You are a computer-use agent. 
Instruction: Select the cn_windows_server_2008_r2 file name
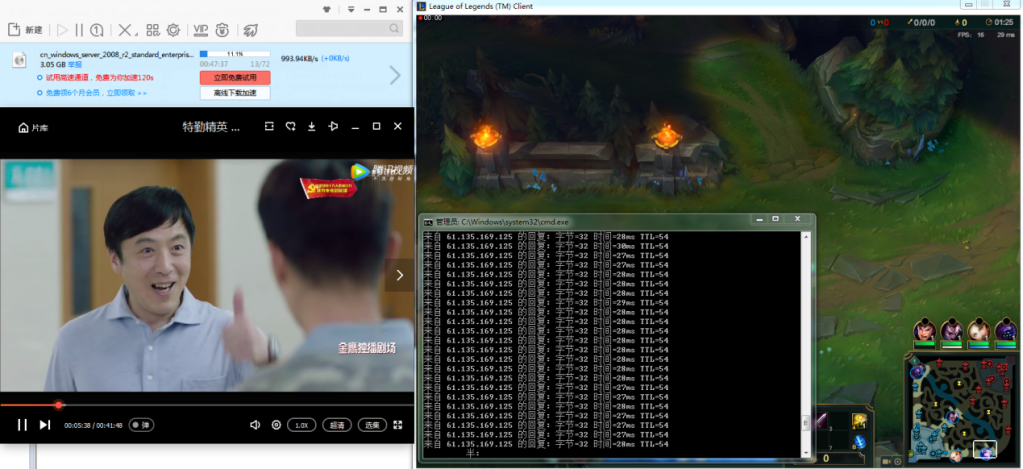pyautogui.click(x=117, y=55)
